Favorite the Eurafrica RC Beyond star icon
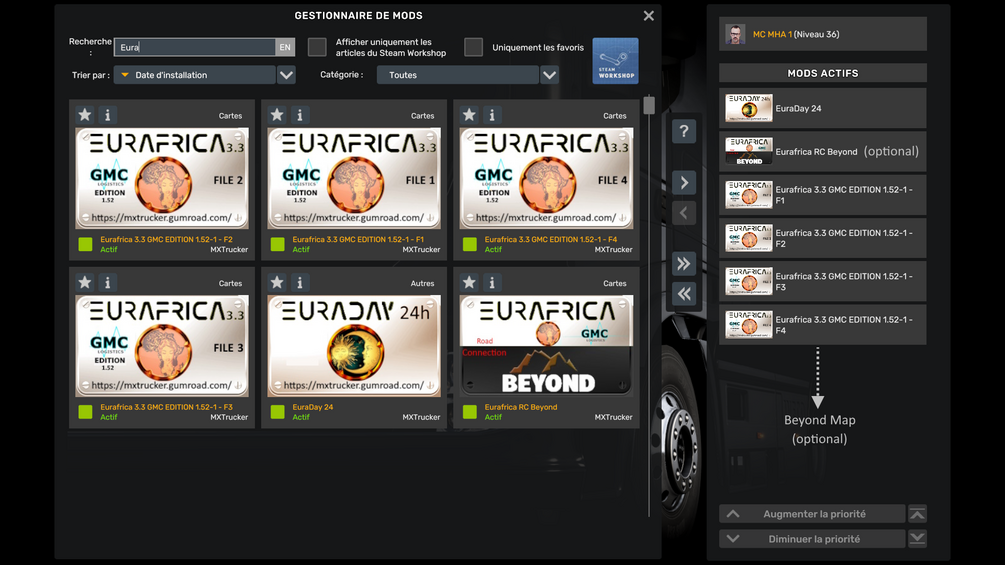The width and height of the screenshot is (1005, 565). pyautogui.click(x=469, y=282)
